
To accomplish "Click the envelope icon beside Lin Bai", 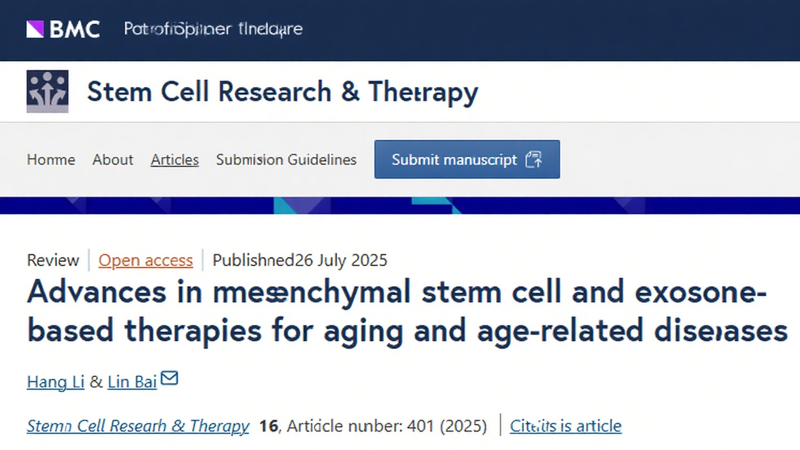I will pyautogui.click(x=170, y=378).
